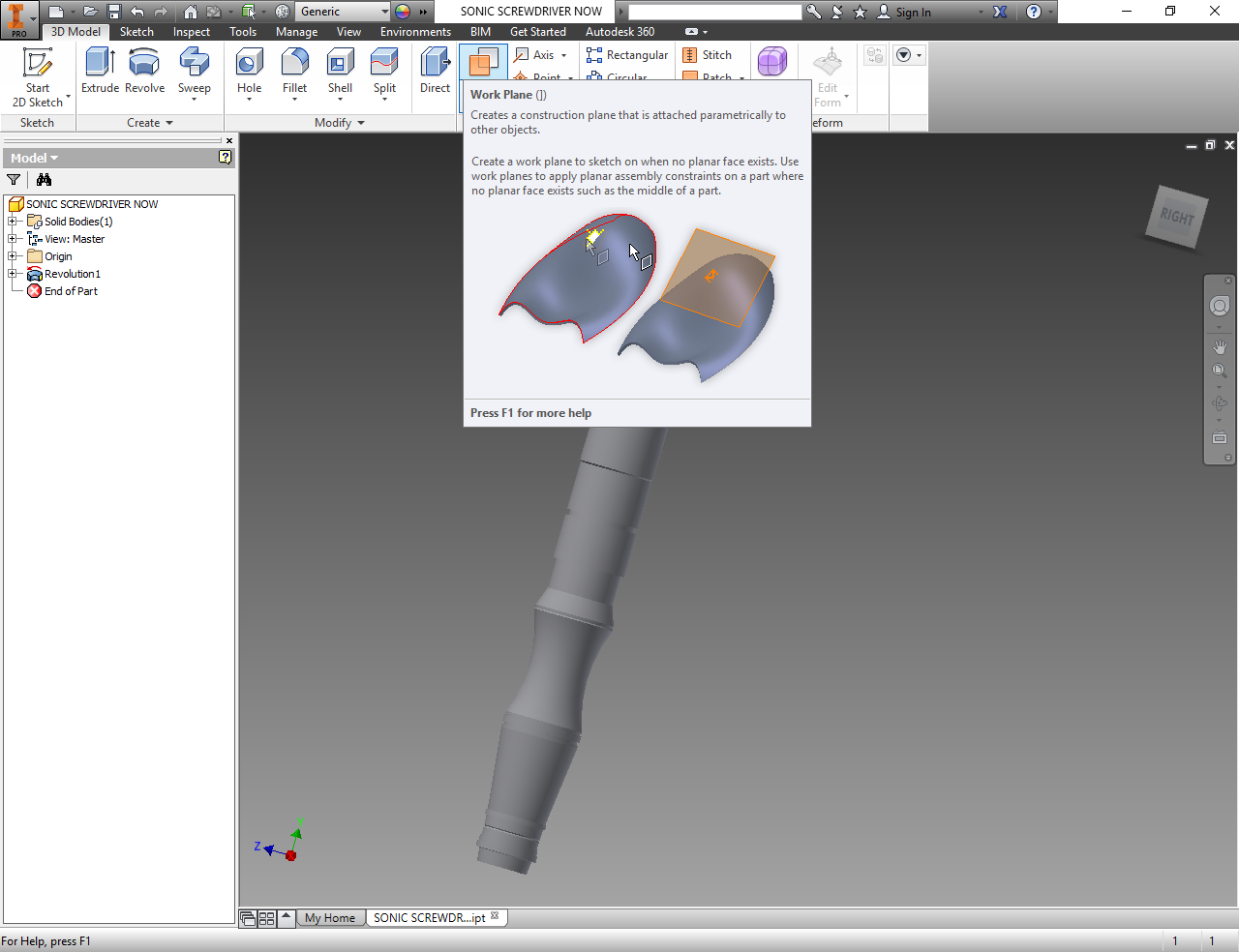Select the Split tool
Viewport: 1239px width, 952px height.
(385, 74)
